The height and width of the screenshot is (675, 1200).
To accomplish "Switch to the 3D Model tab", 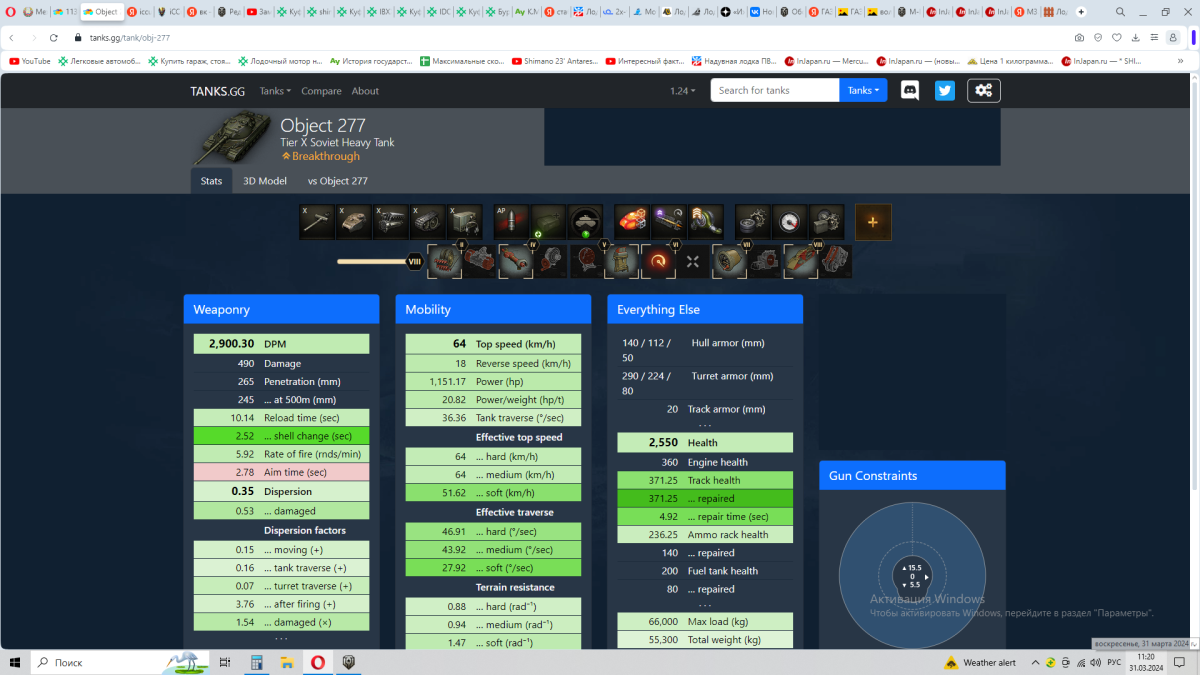I will (x=265, y=181).
